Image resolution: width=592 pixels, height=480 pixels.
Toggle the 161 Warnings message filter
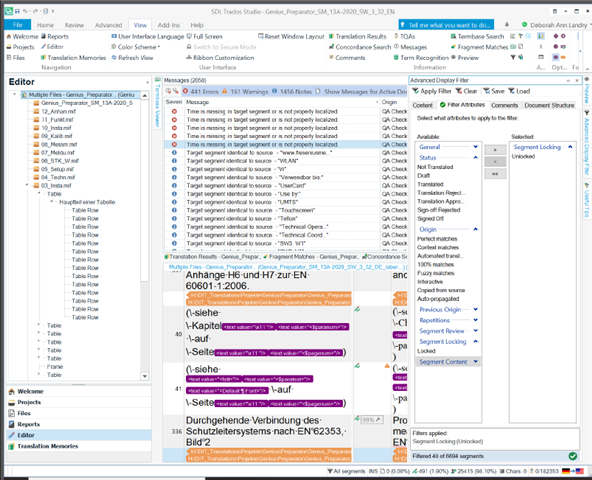point(245,91)
